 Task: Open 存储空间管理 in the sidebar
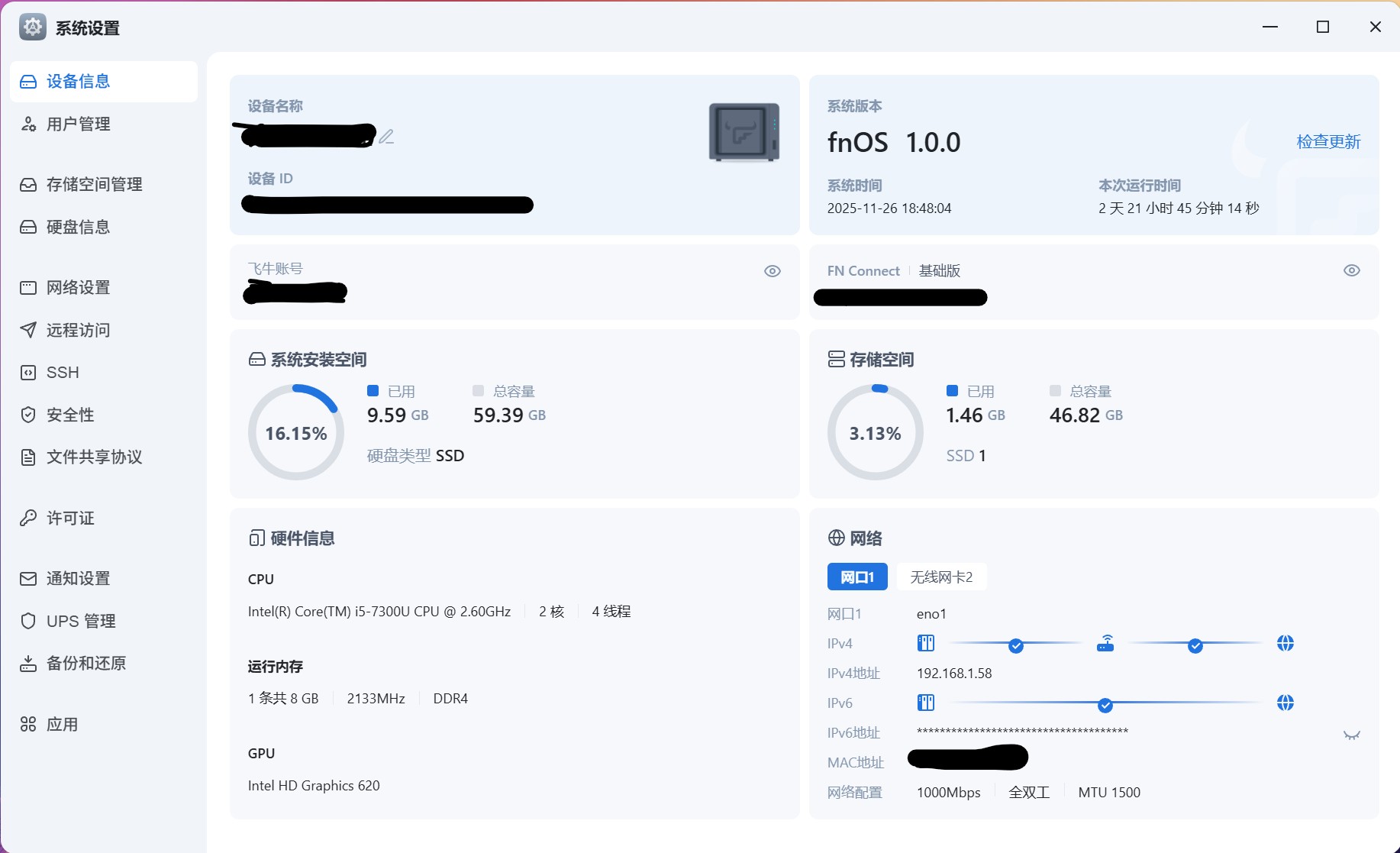(x=104, y=185)
